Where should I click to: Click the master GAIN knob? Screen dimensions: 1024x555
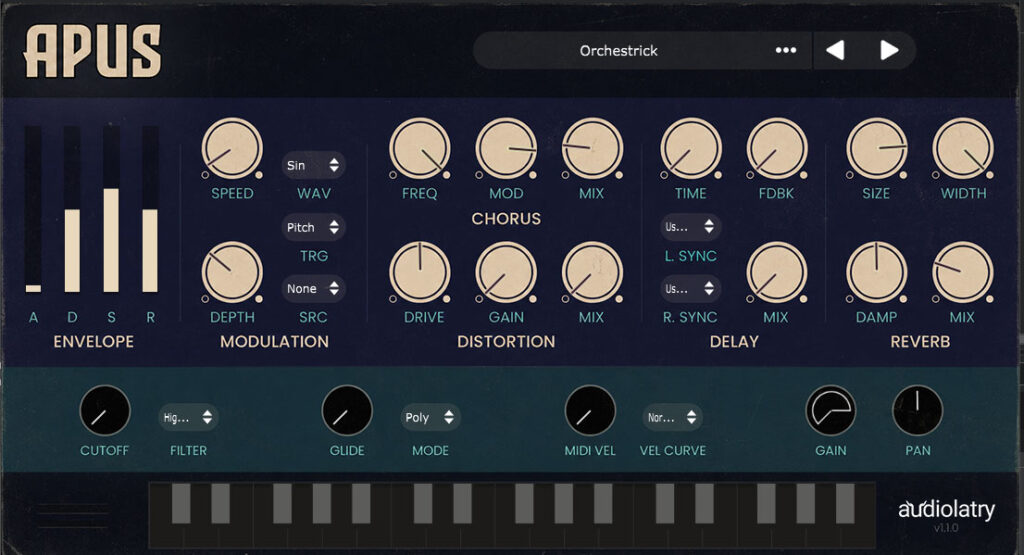click(x=831, y=411)
